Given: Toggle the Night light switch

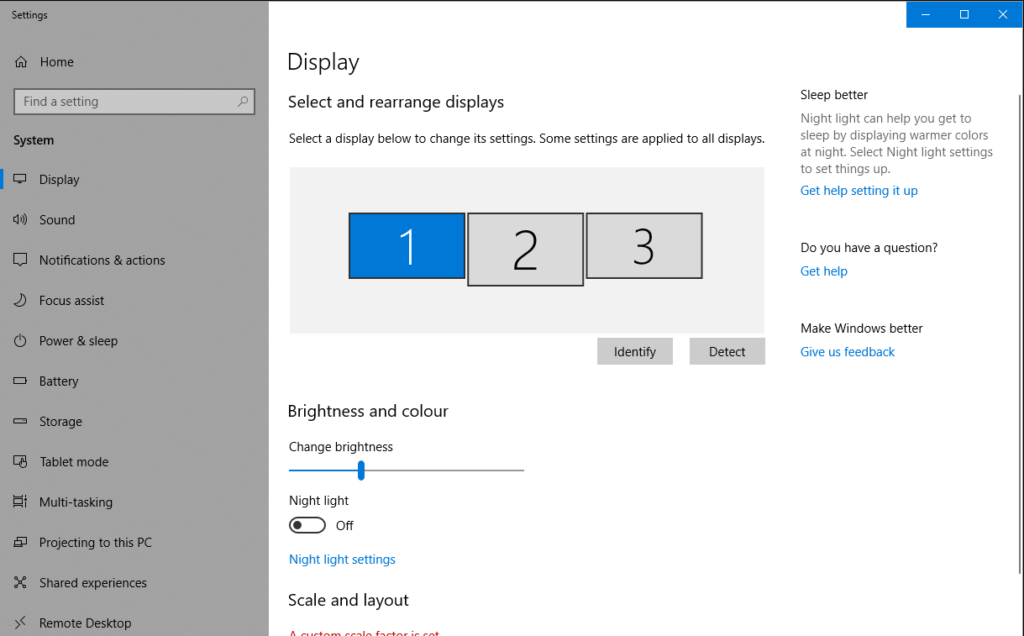Looking at the screenshot, I should (307, 525).
